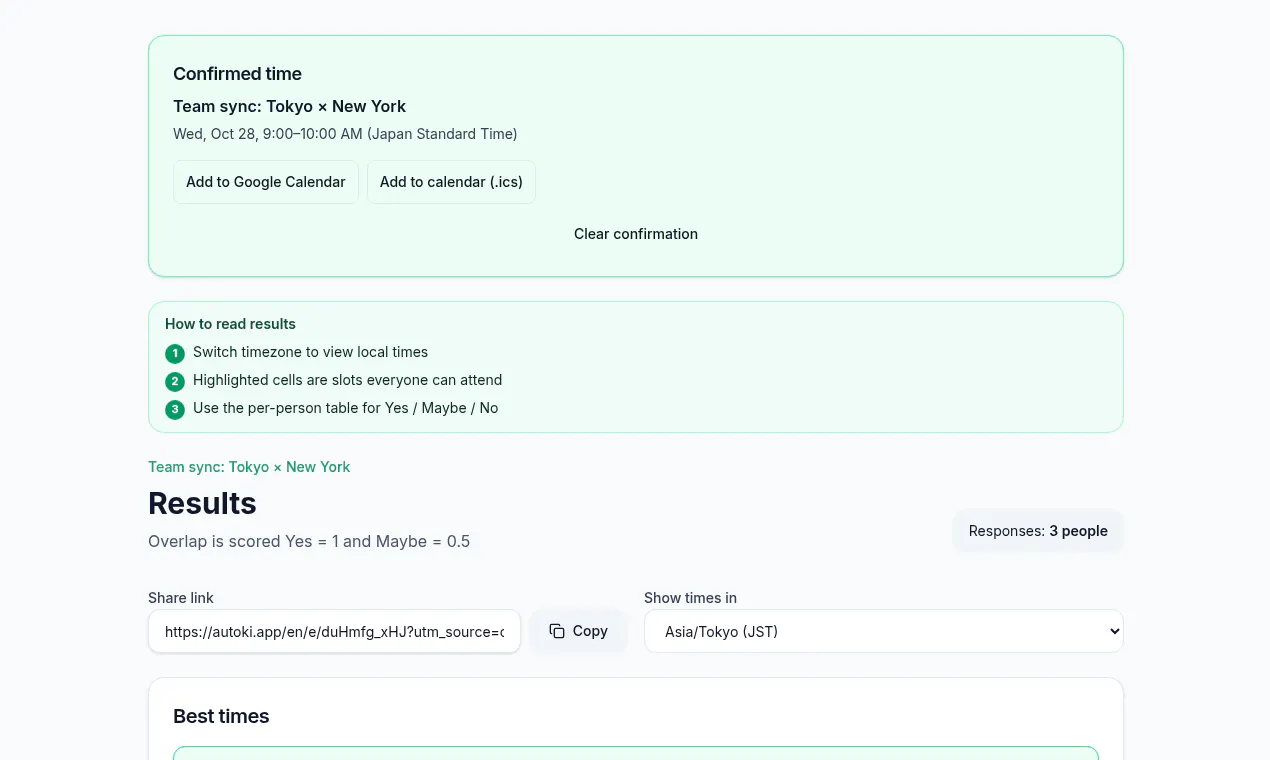This screenshot has width=1270, height=760.
Task: Click the green number 2 step badge
Action: (x=175, y=381)
